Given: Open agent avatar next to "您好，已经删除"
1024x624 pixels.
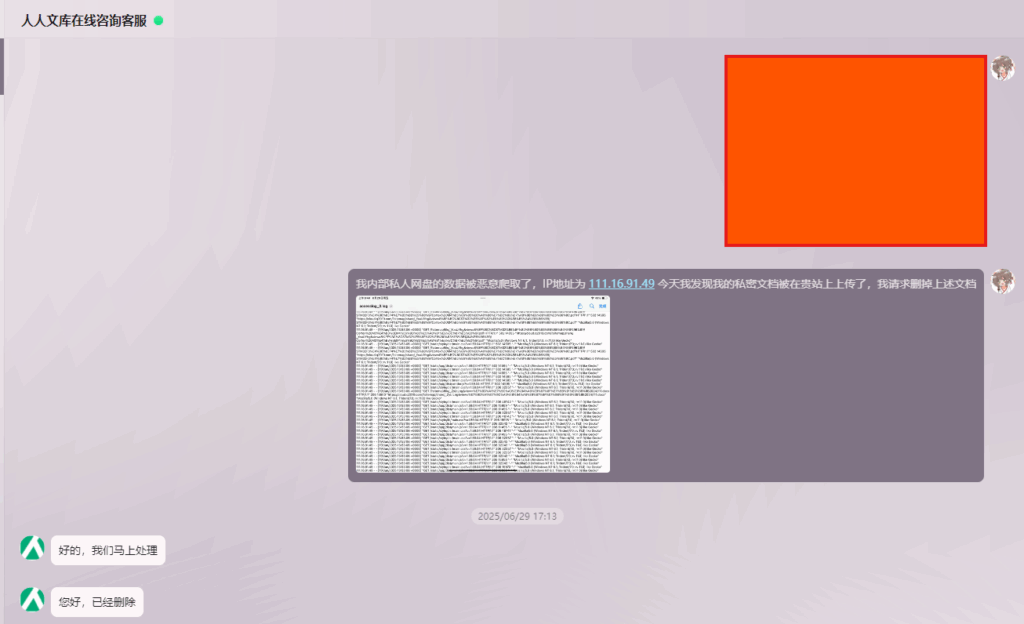Looking at the screenshot, I should (x=33, y=600).
